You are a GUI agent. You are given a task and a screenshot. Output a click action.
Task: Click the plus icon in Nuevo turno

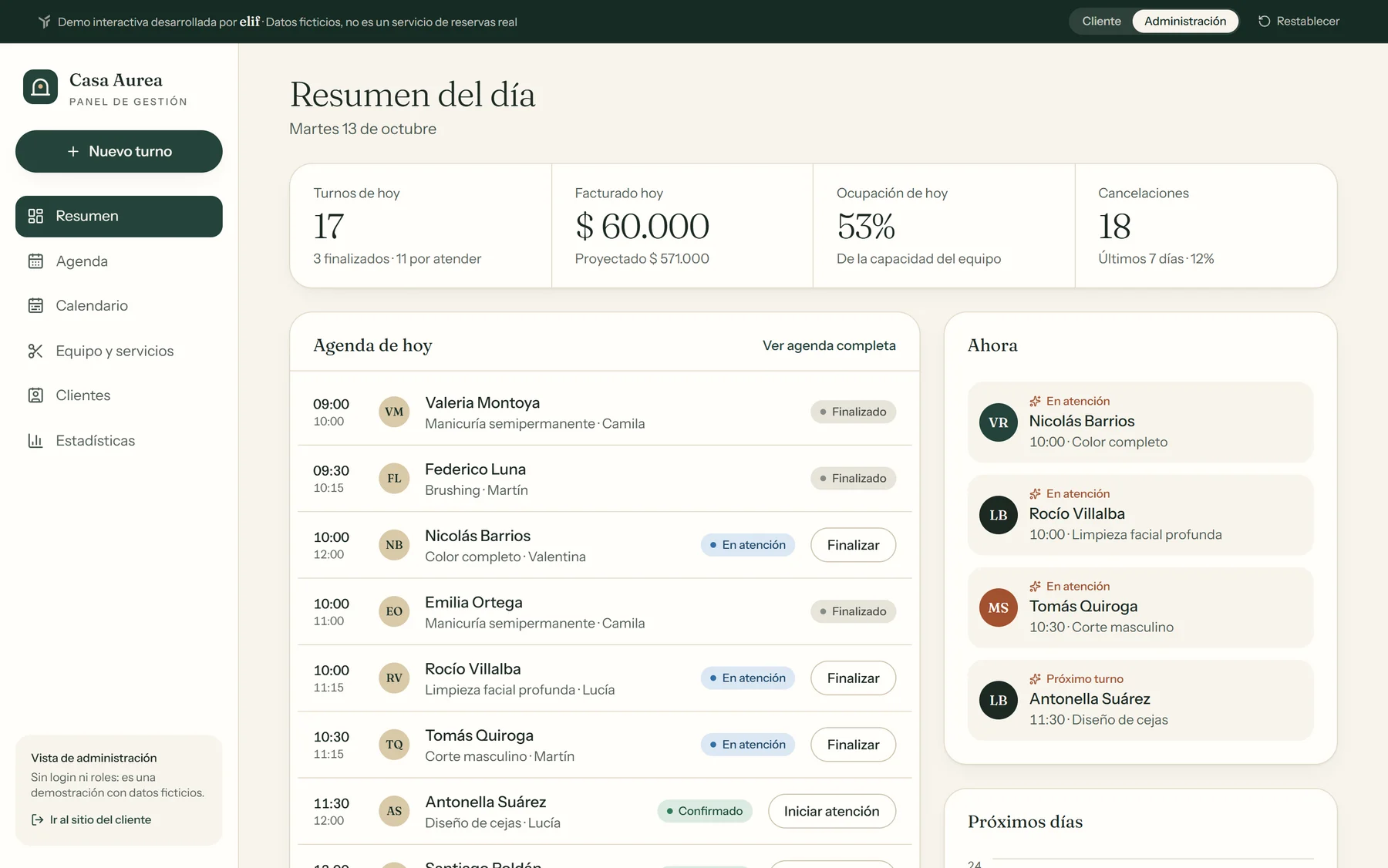pos(73,152)
